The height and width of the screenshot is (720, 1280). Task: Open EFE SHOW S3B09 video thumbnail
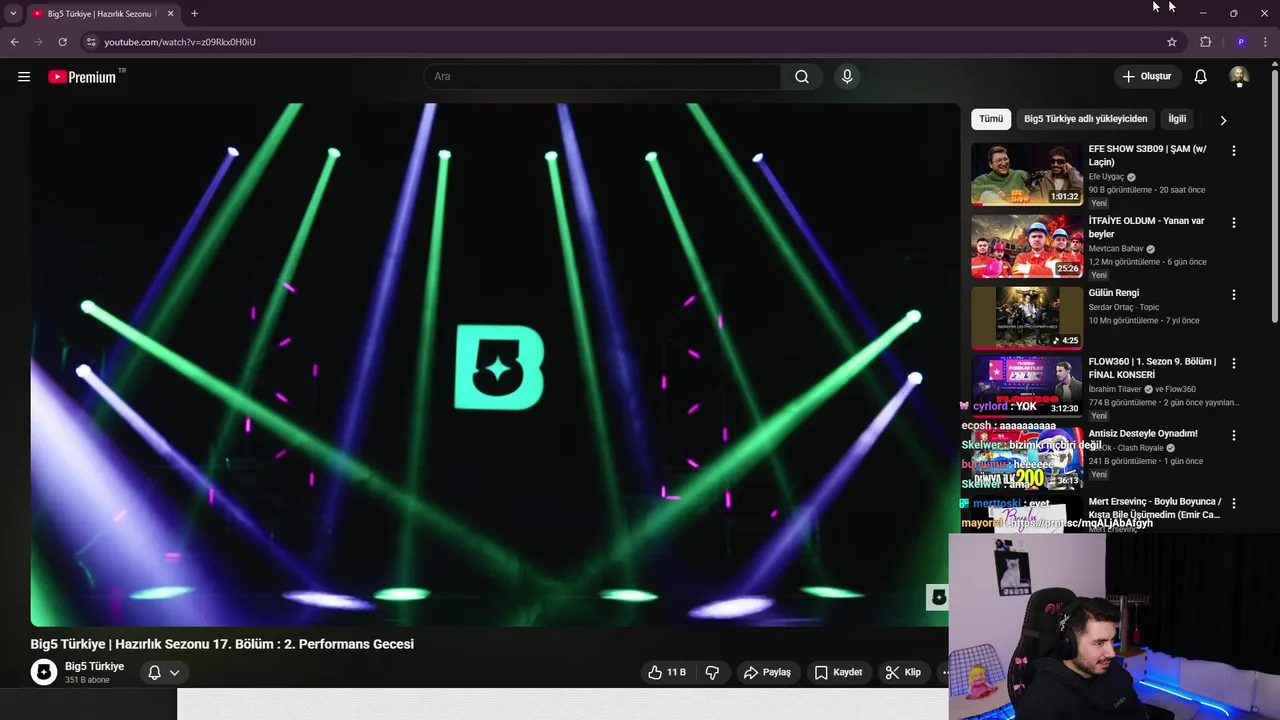point(1027,174)
